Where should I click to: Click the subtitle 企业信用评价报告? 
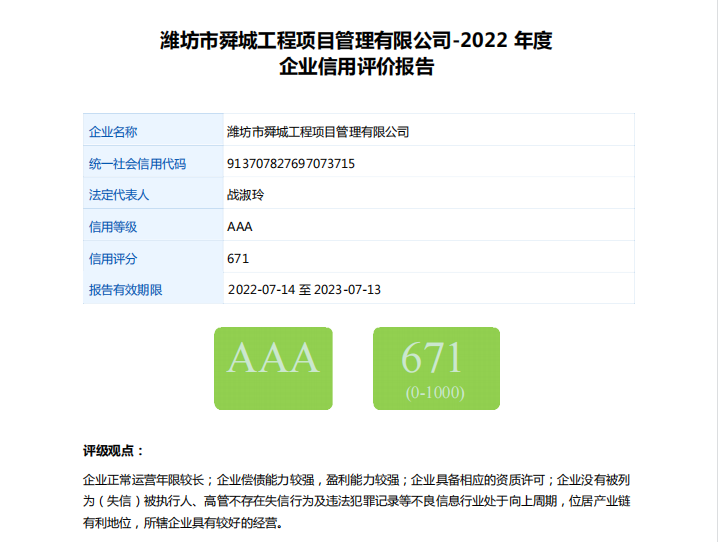click(x=356, y=66)
